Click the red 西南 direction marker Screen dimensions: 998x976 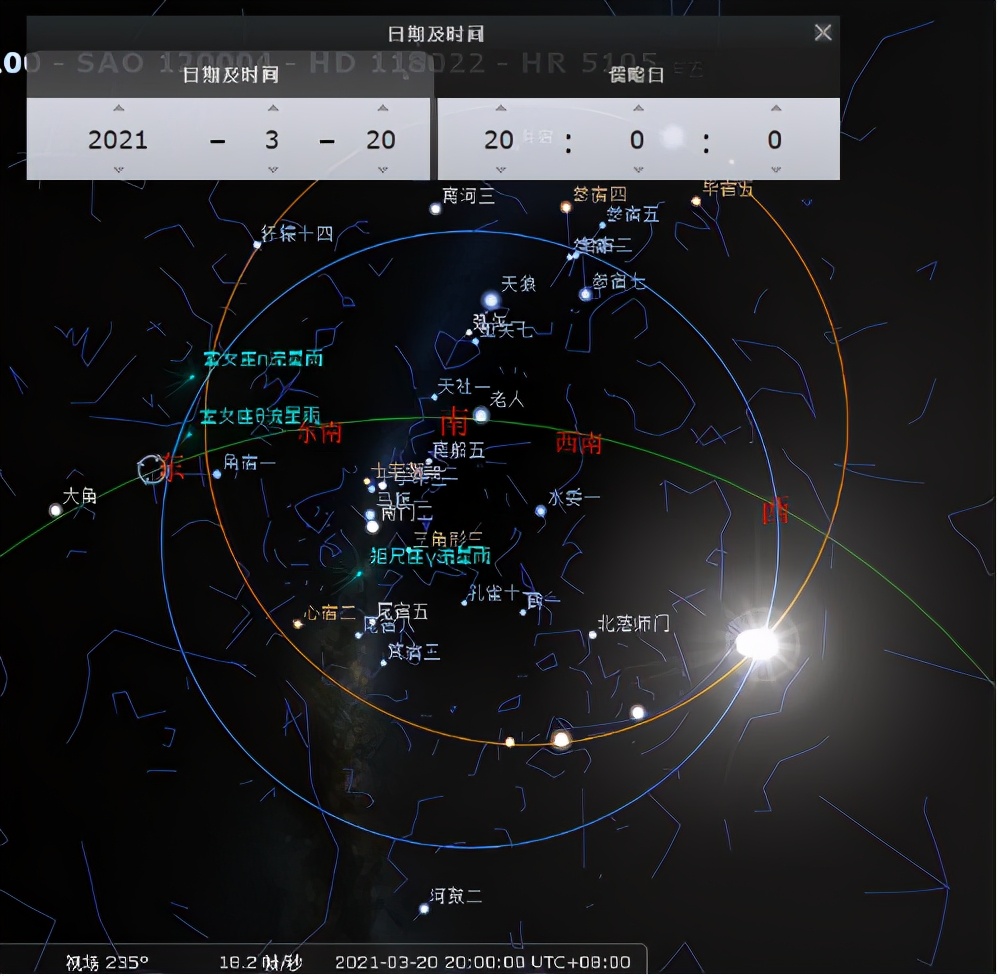click(579, 442)
